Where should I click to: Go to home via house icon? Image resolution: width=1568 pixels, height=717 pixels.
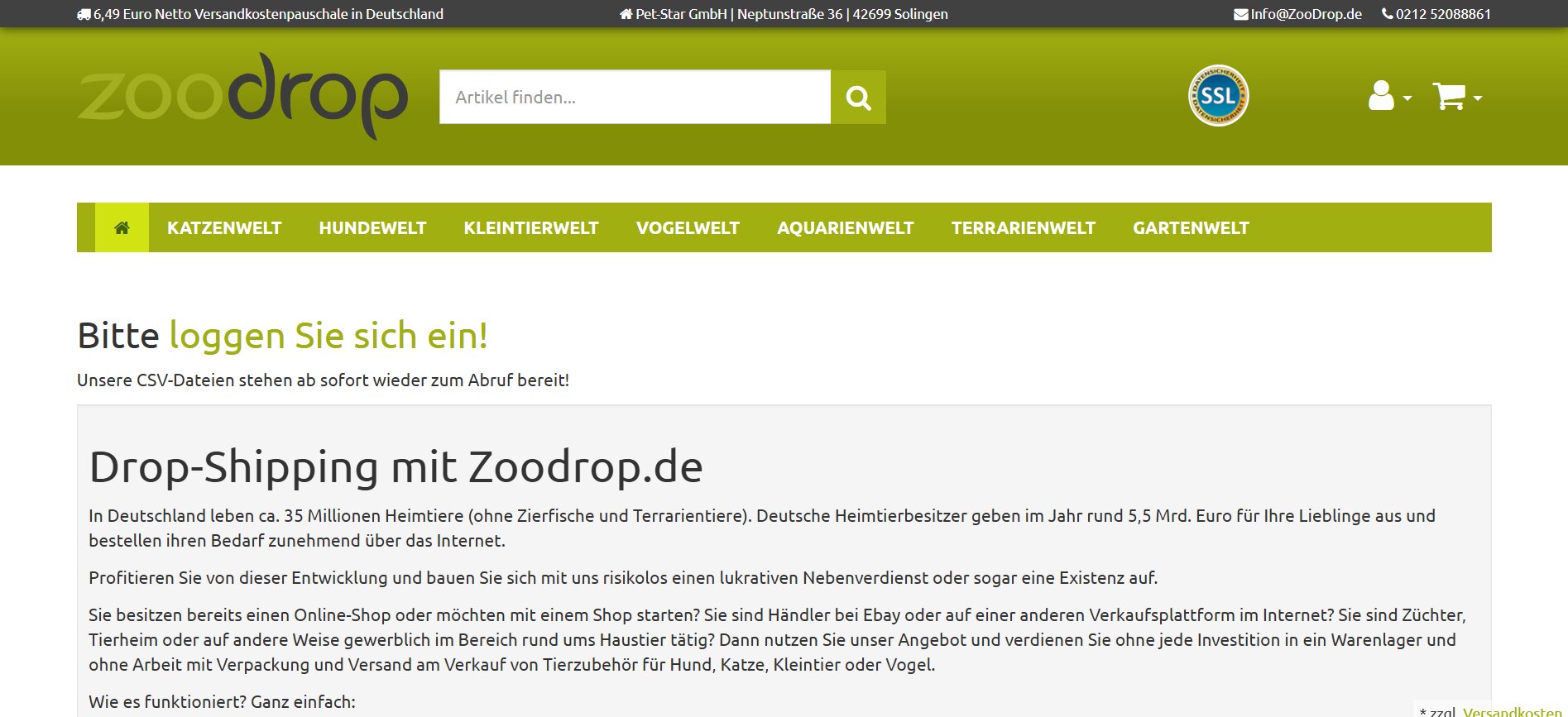122,227
